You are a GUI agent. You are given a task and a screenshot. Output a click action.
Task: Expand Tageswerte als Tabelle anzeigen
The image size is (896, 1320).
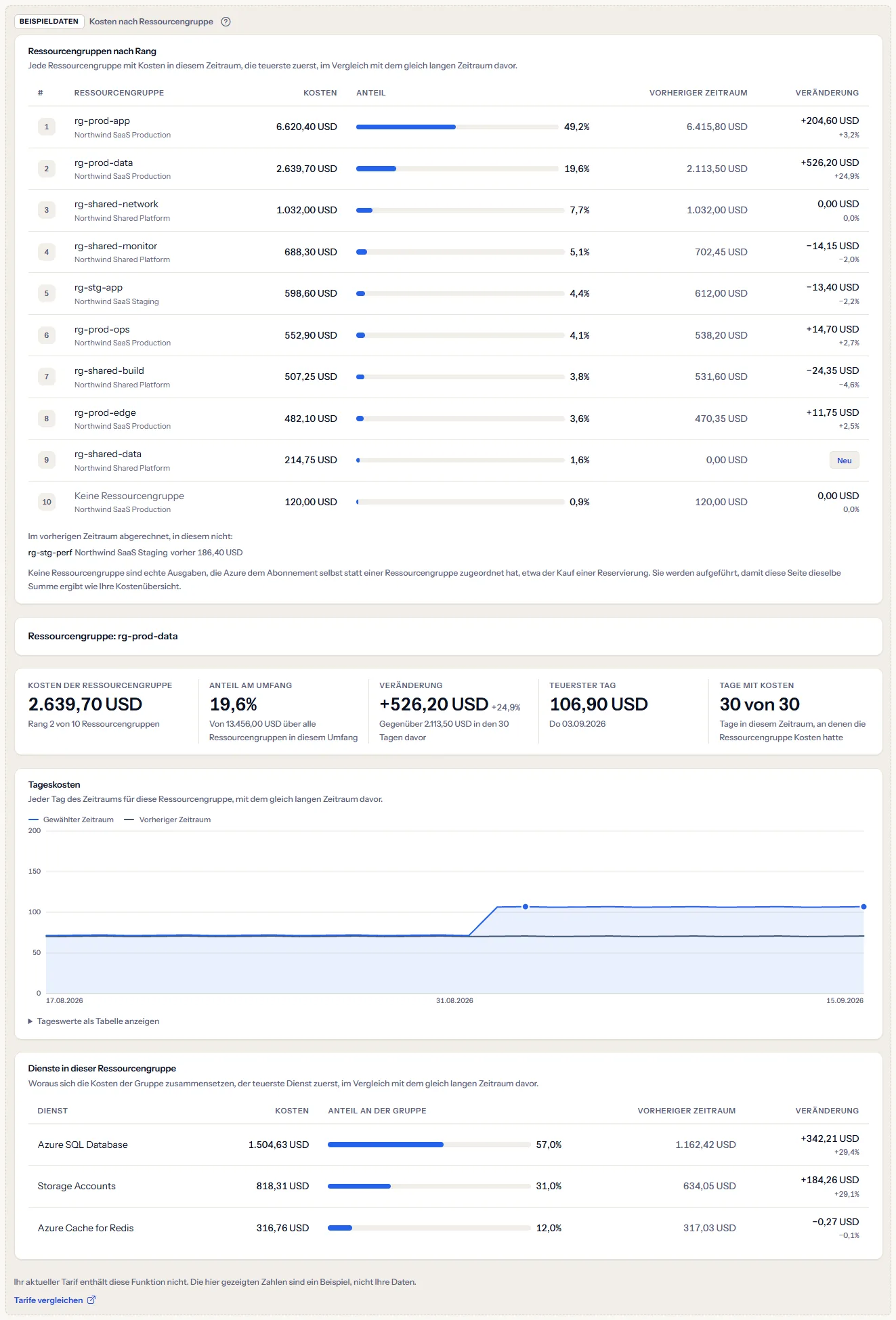tap(93, 1021)
